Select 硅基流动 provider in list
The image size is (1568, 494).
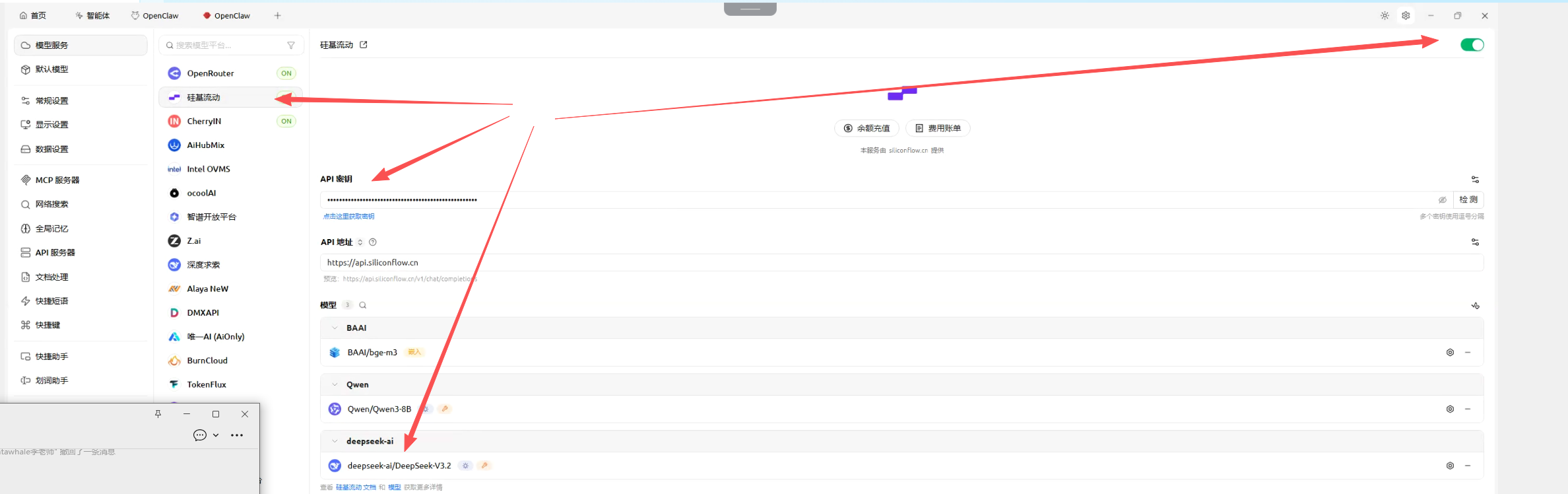click(x=231, y=97)
